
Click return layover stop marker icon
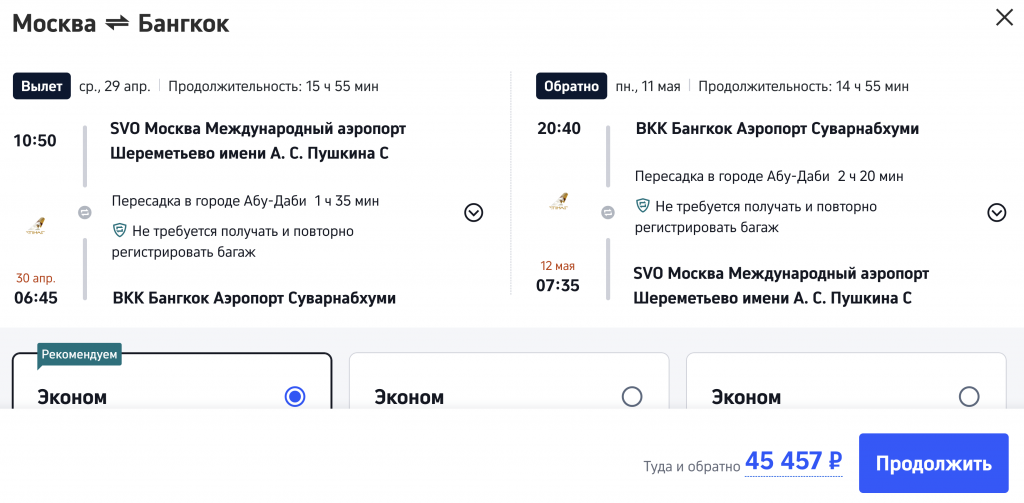(607, 212)
